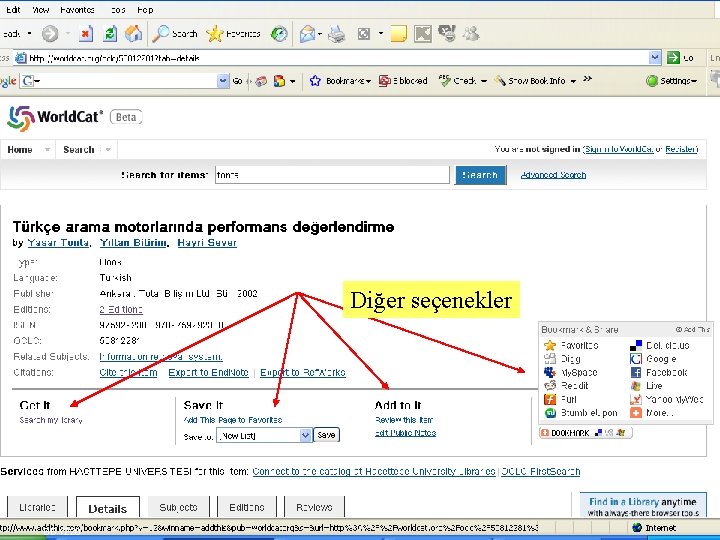Switch to the Reviews tab
Image resolution: width=720 pixels, height=540 pixels.
click(x=314, y=507)
